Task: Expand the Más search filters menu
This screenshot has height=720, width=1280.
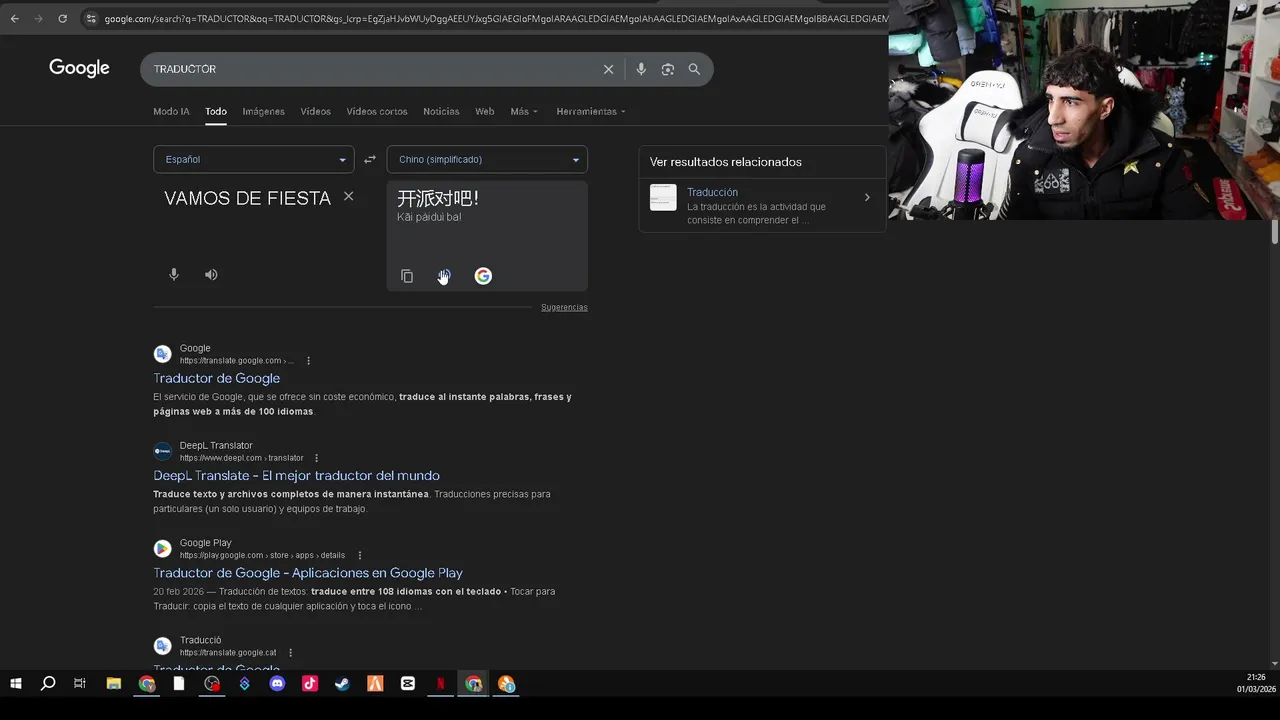Action: tap(524, 111)
